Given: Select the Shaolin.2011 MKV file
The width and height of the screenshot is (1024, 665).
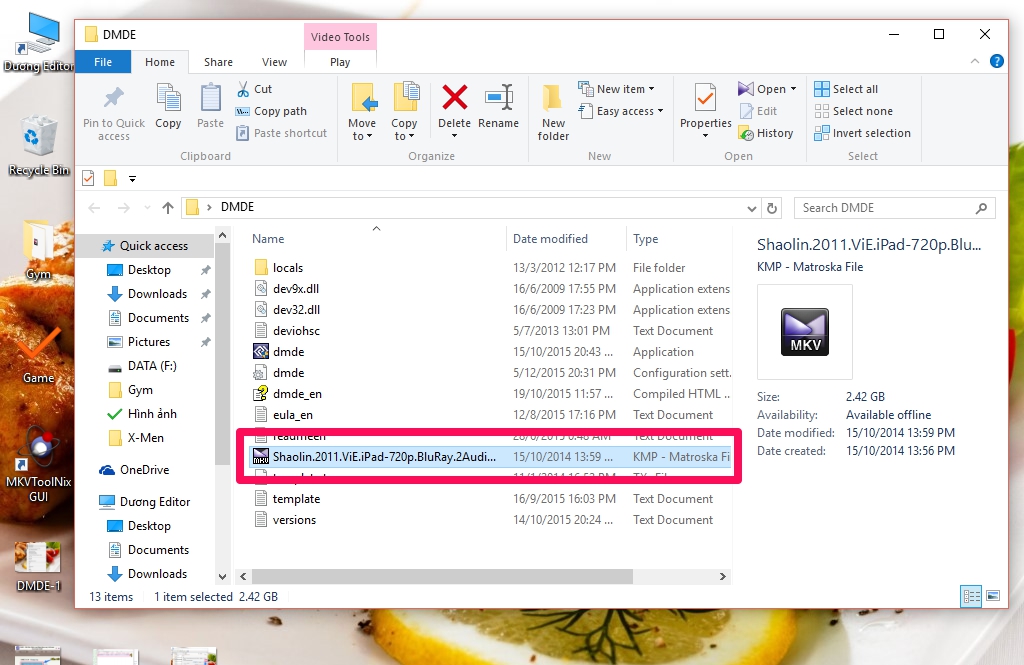Looking at the screenshot, I should [x=491, y=457].
